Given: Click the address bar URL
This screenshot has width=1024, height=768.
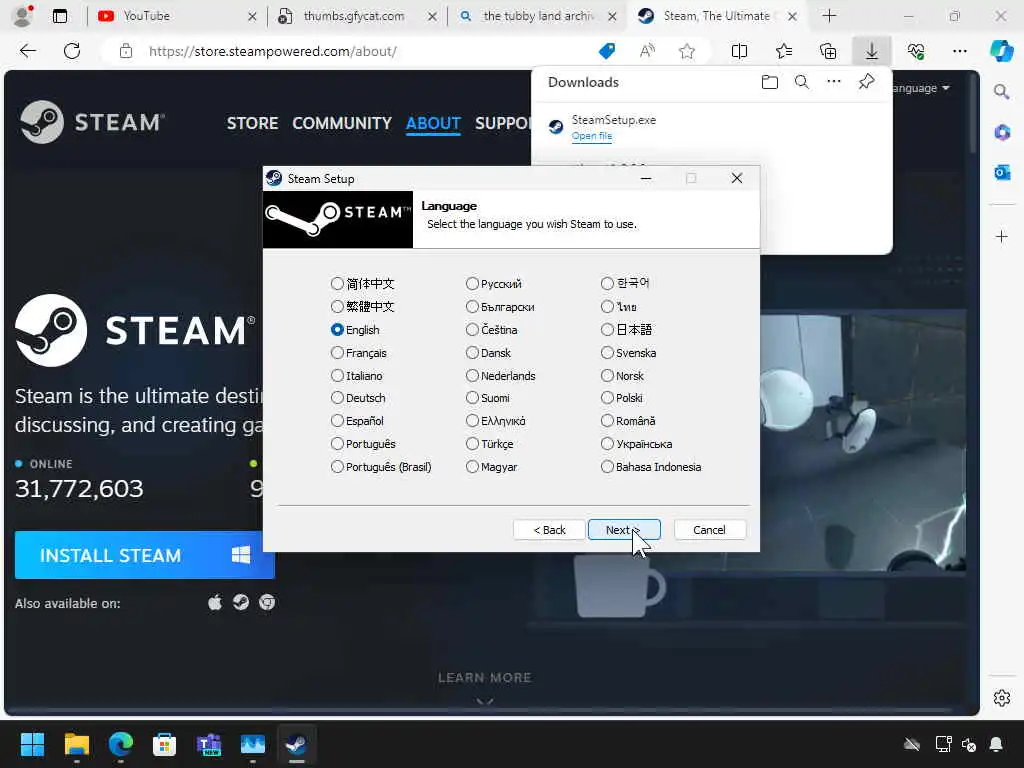Looking at the screenshot, I should (272, 52).
